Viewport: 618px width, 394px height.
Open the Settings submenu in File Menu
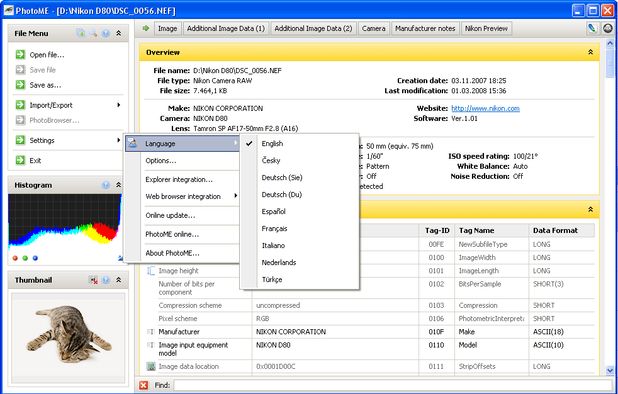click(68, 140)
